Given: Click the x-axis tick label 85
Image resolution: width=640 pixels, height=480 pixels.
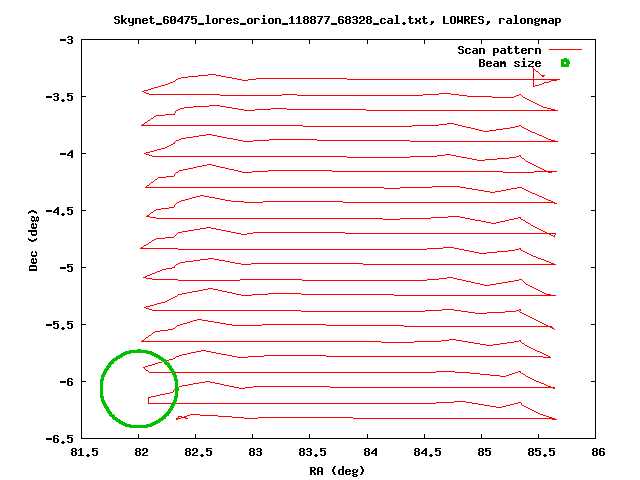Looking at the screenshot, I should (484, 452).
